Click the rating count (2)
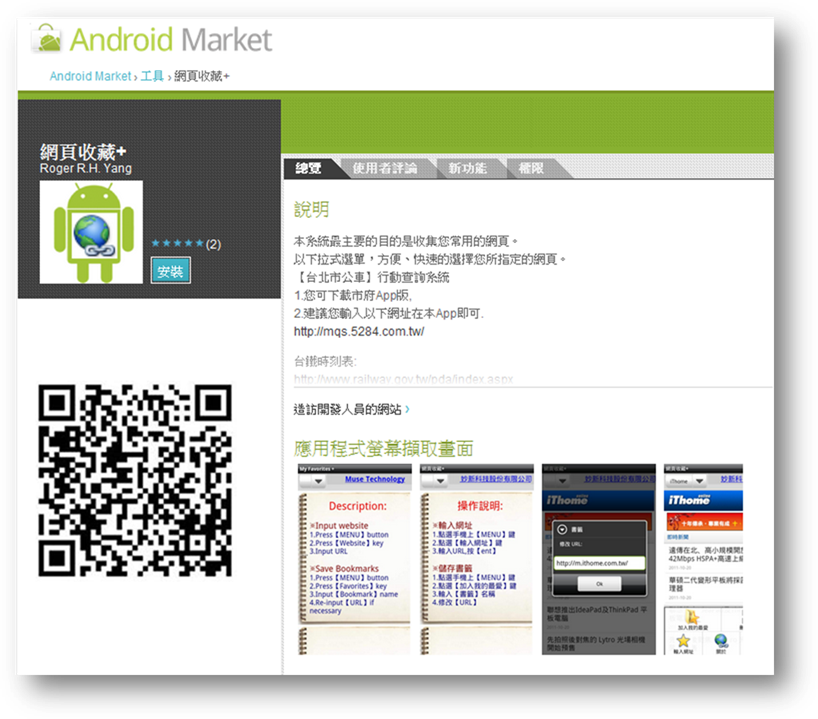 click(x=213, y=244)
